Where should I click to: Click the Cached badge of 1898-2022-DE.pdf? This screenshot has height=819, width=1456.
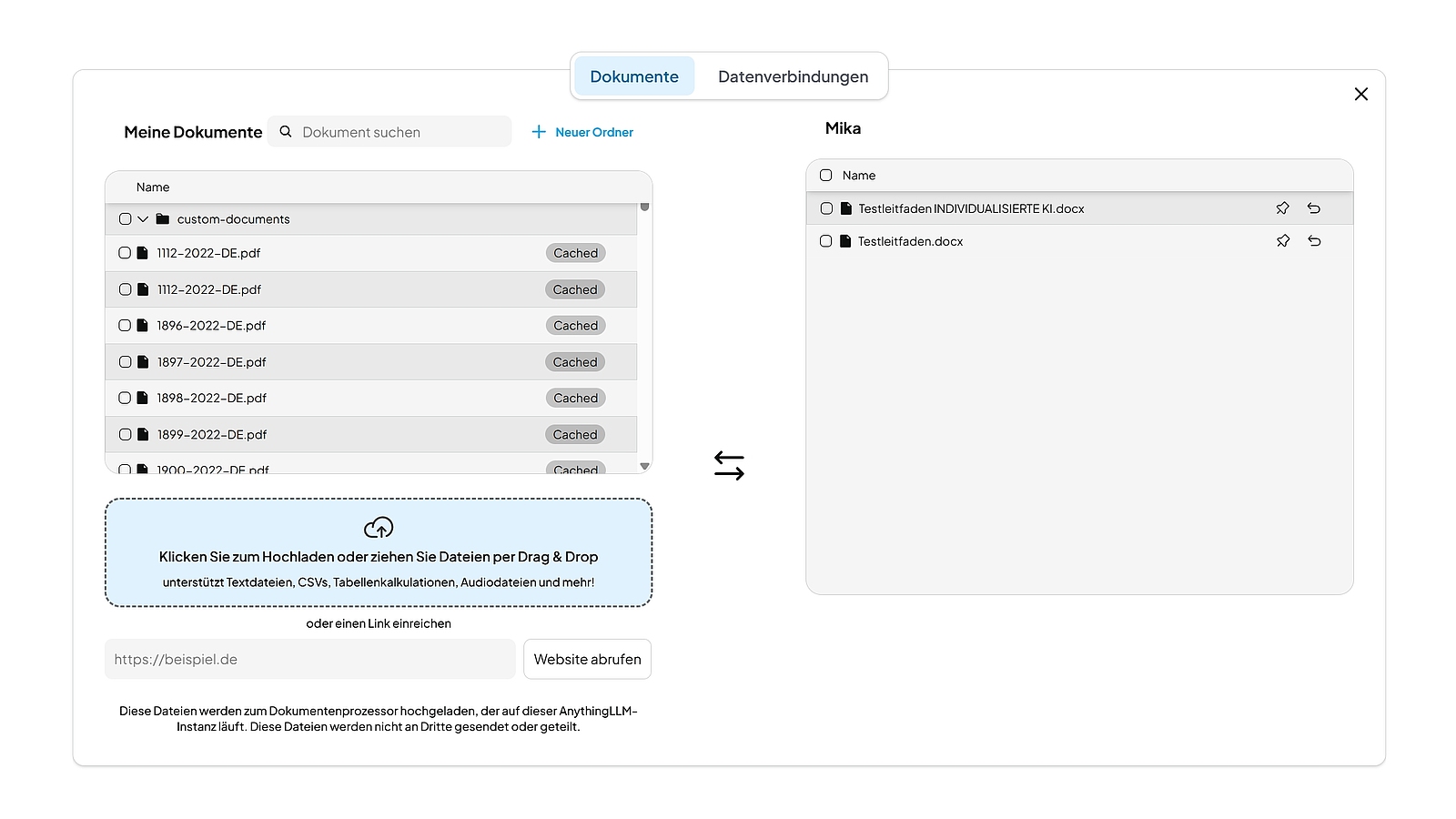(x=576, y=398)
